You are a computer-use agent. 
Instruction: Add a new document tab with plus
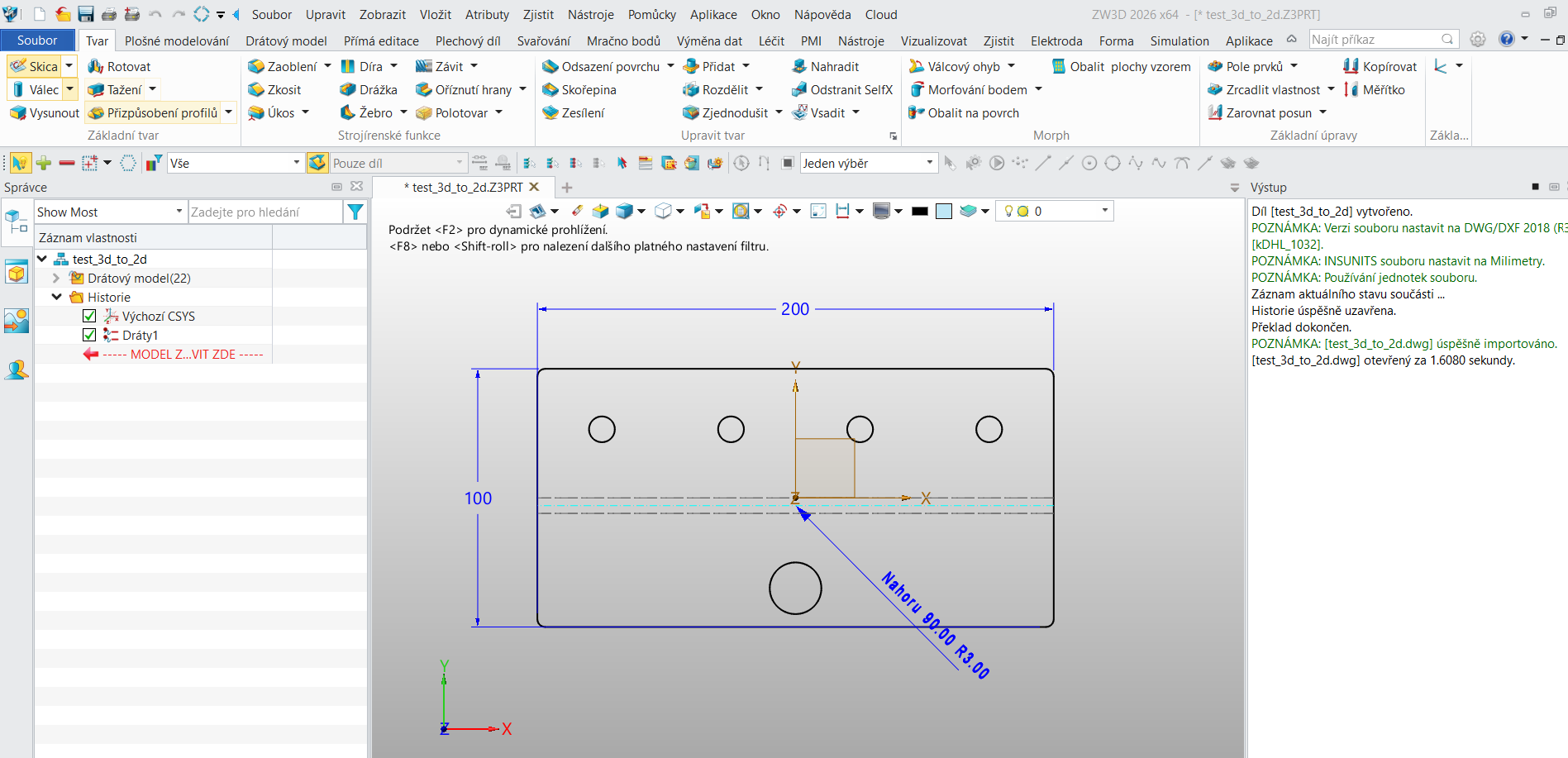click(x=567, y=187)
